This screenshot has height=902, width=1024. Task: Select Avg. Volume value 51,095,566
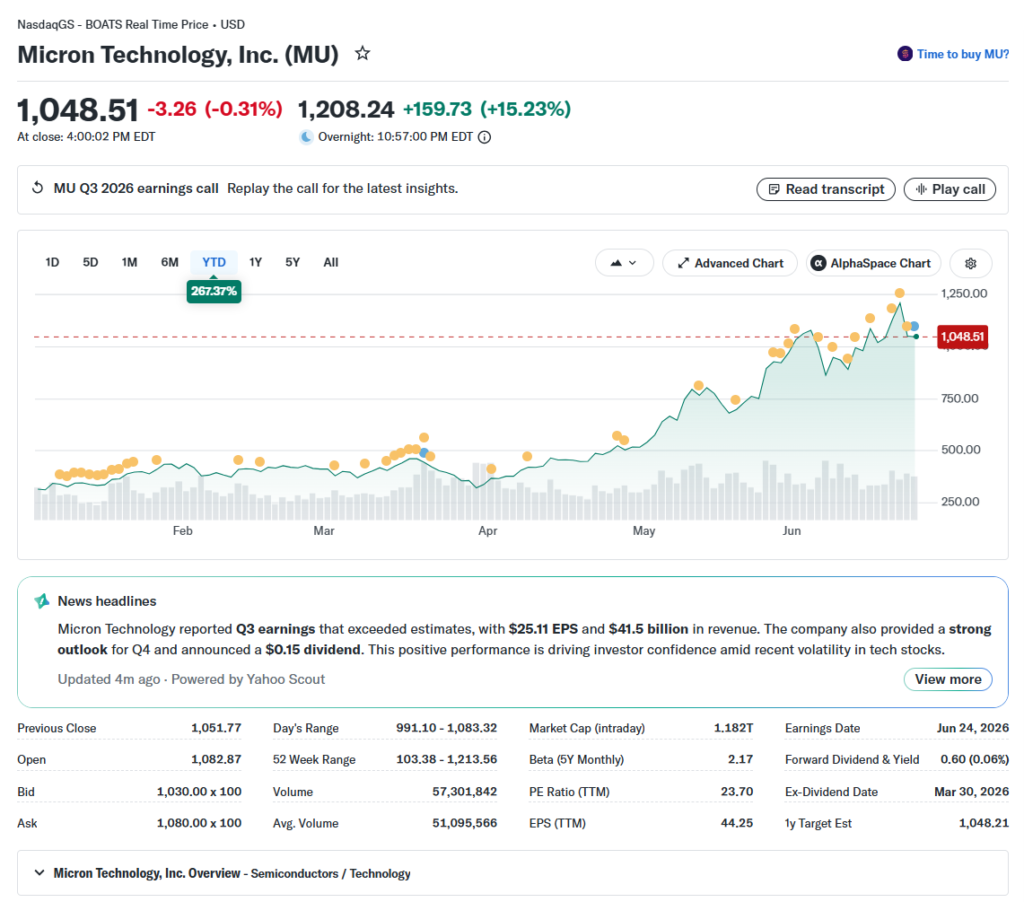[x=464, y=824]
